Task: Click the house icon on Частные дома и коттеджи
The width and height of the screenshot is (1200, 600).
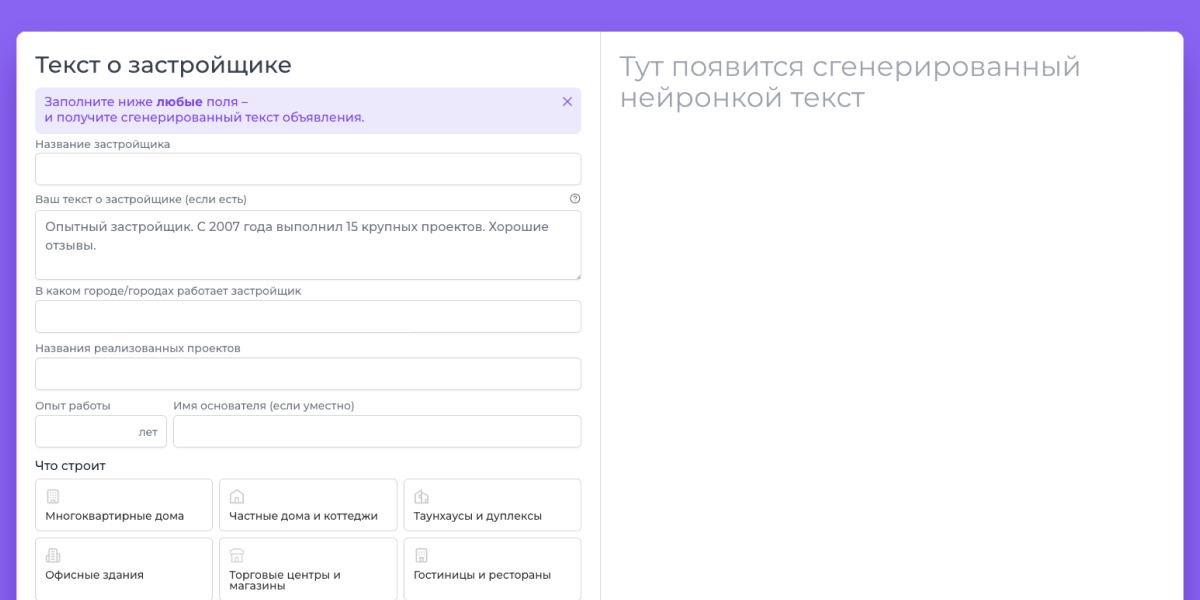Action: [x=237, y=496]
